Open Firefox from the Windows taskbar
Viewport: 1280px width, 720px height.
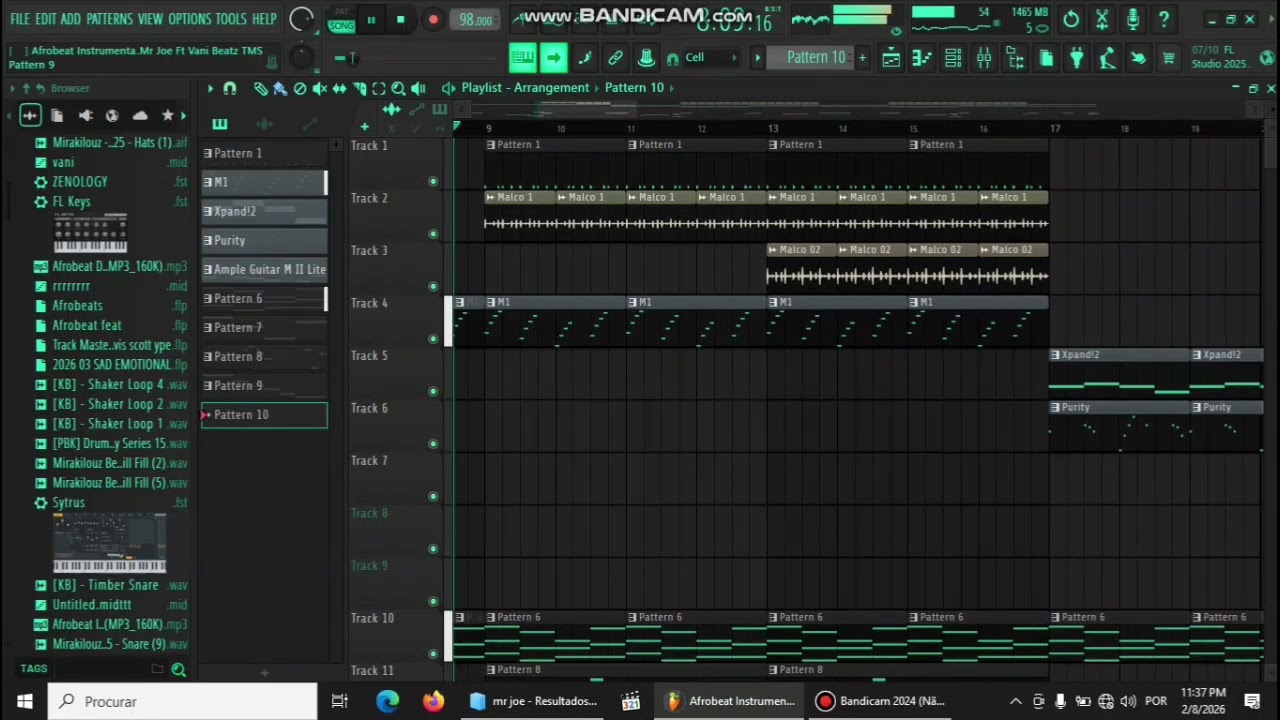point(433,701)
